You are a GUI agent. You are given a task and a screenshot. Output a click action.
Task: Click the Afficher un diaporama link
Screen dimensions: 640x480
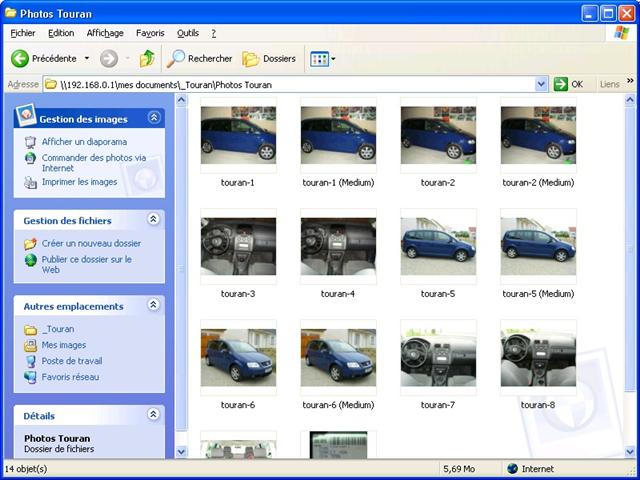[x=84, y=142]
